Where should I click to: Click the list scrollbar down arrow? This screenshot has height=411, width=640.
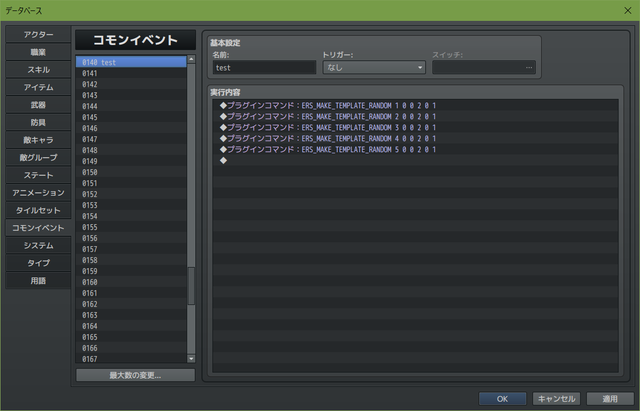click(x=191, y=359)
